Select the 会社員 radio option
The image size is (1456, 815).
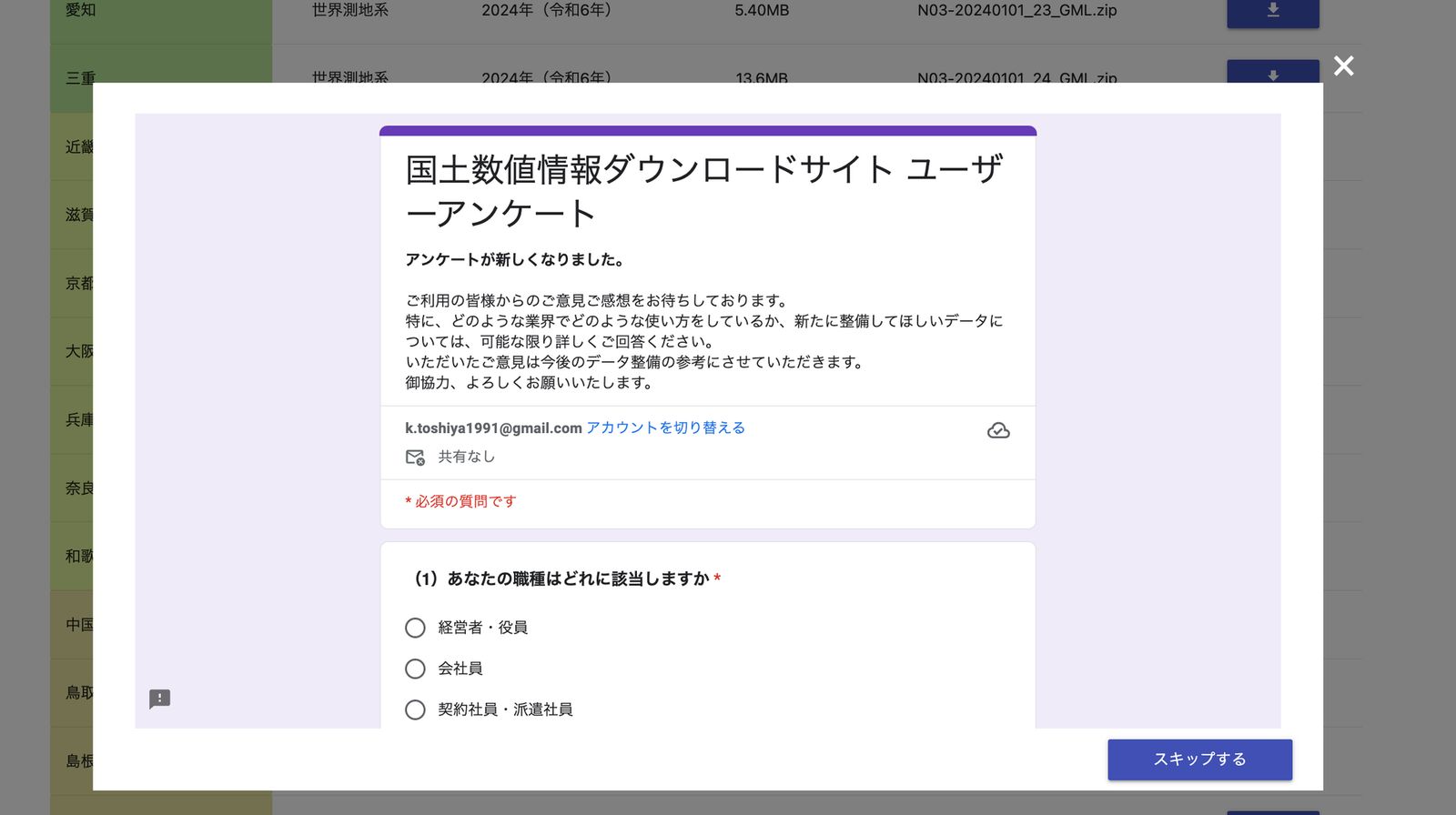point(415,669)
